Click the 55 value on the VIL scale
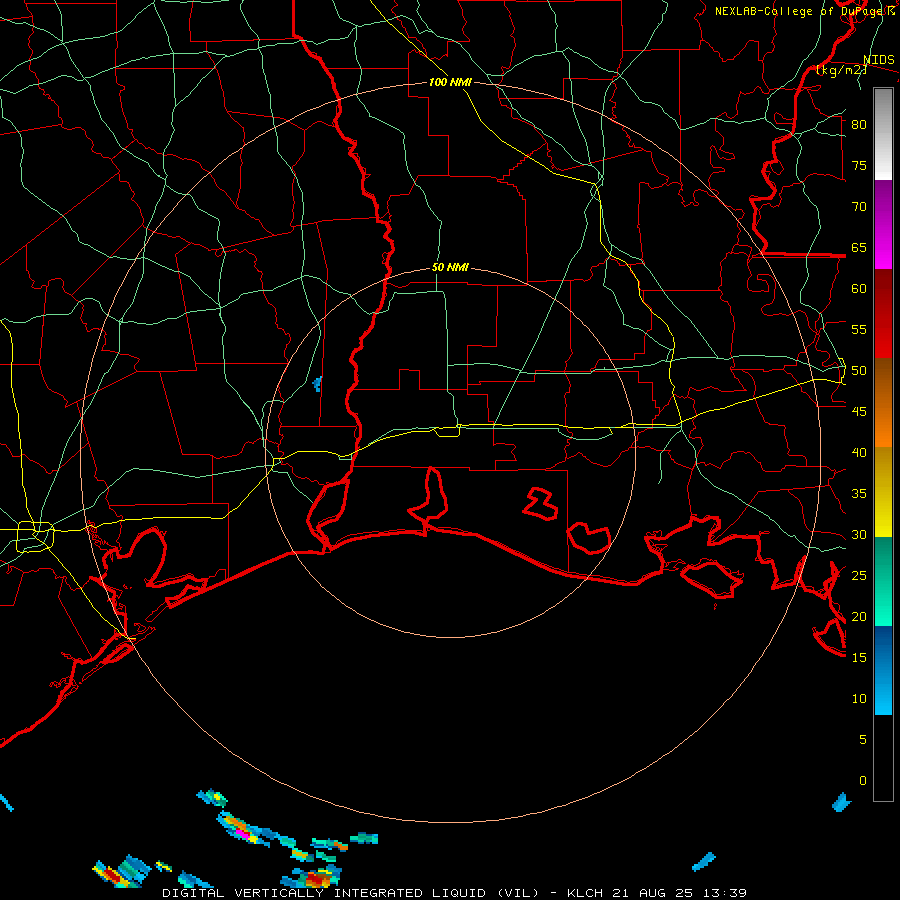This screenshot has height=900, width=900. [859, 329]
